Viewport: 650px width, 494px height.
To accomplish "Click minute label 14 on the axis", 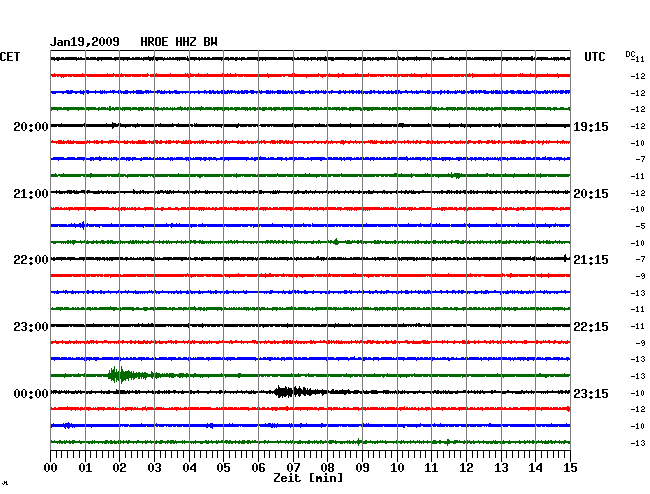I will 535,468.
